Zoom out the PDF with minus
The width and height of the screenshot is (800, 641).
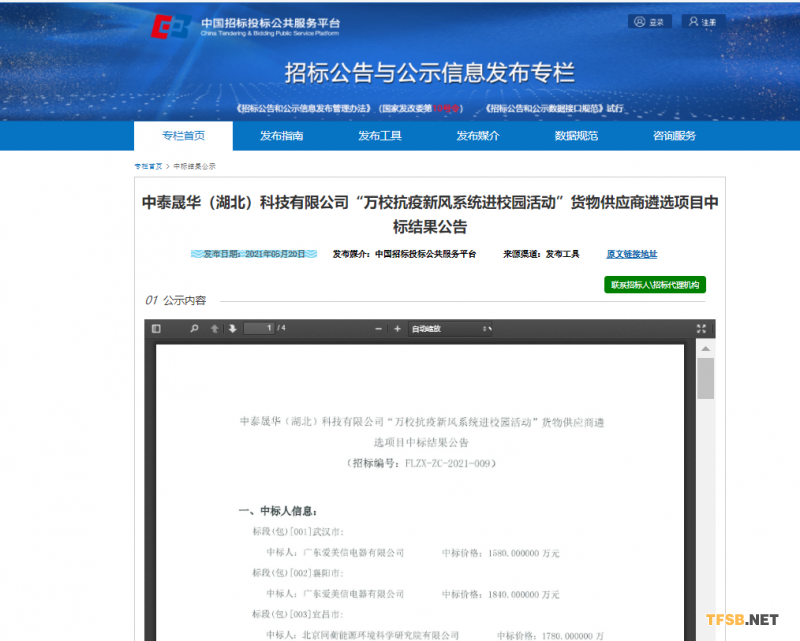coord(379,329)
